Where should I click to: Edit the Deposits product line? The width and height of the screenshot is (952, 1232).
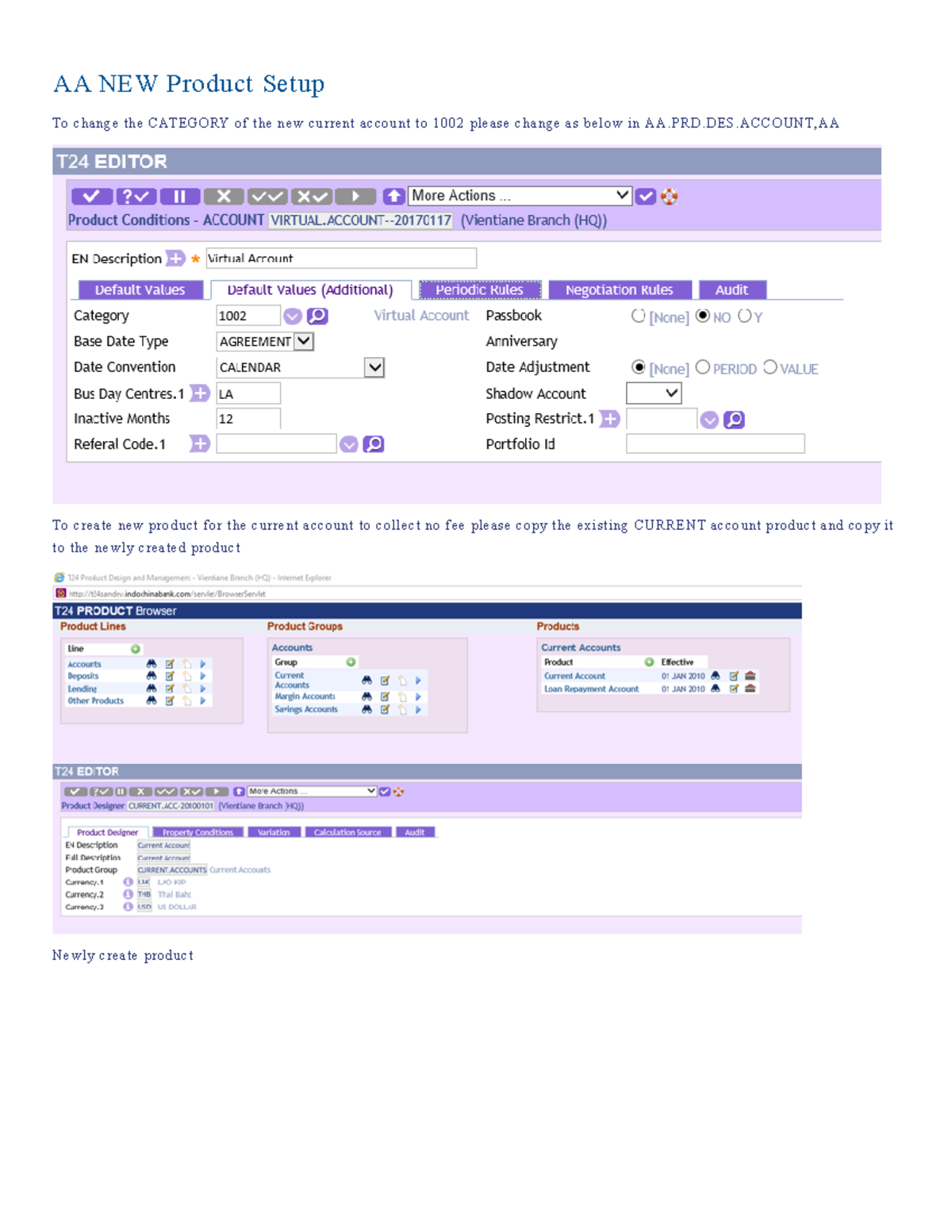pos(169,677)
